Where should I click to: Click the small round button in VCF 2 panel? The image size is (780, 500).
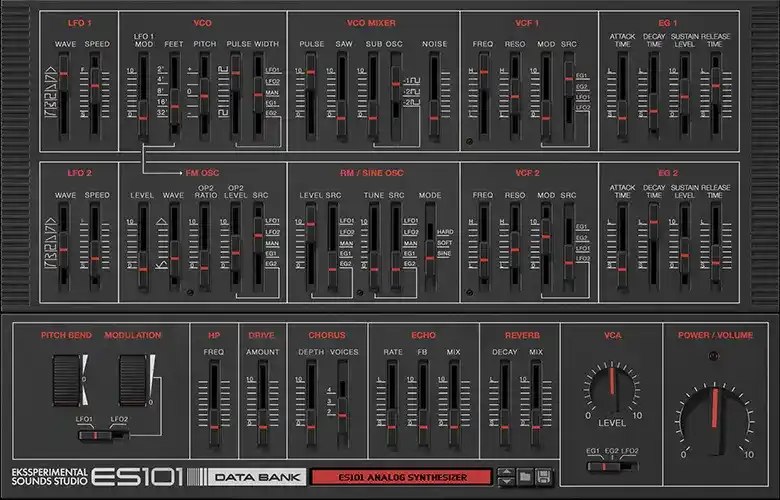tap(469, 293)
